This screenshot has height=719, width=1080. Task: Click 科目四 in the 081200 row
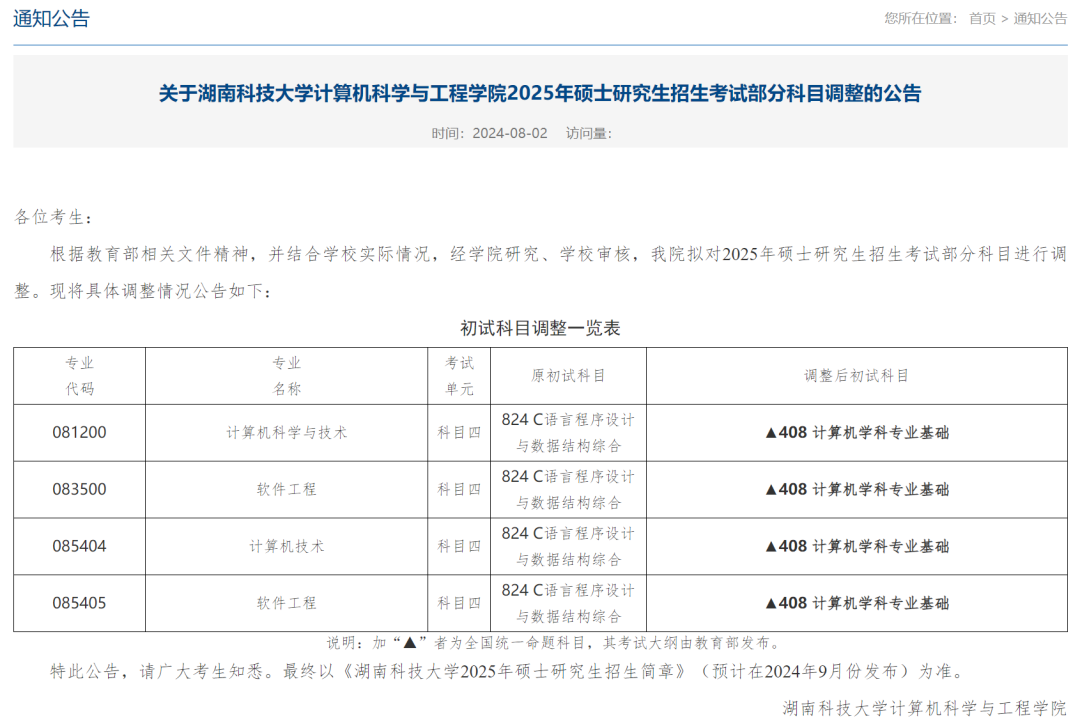(459, 433)
